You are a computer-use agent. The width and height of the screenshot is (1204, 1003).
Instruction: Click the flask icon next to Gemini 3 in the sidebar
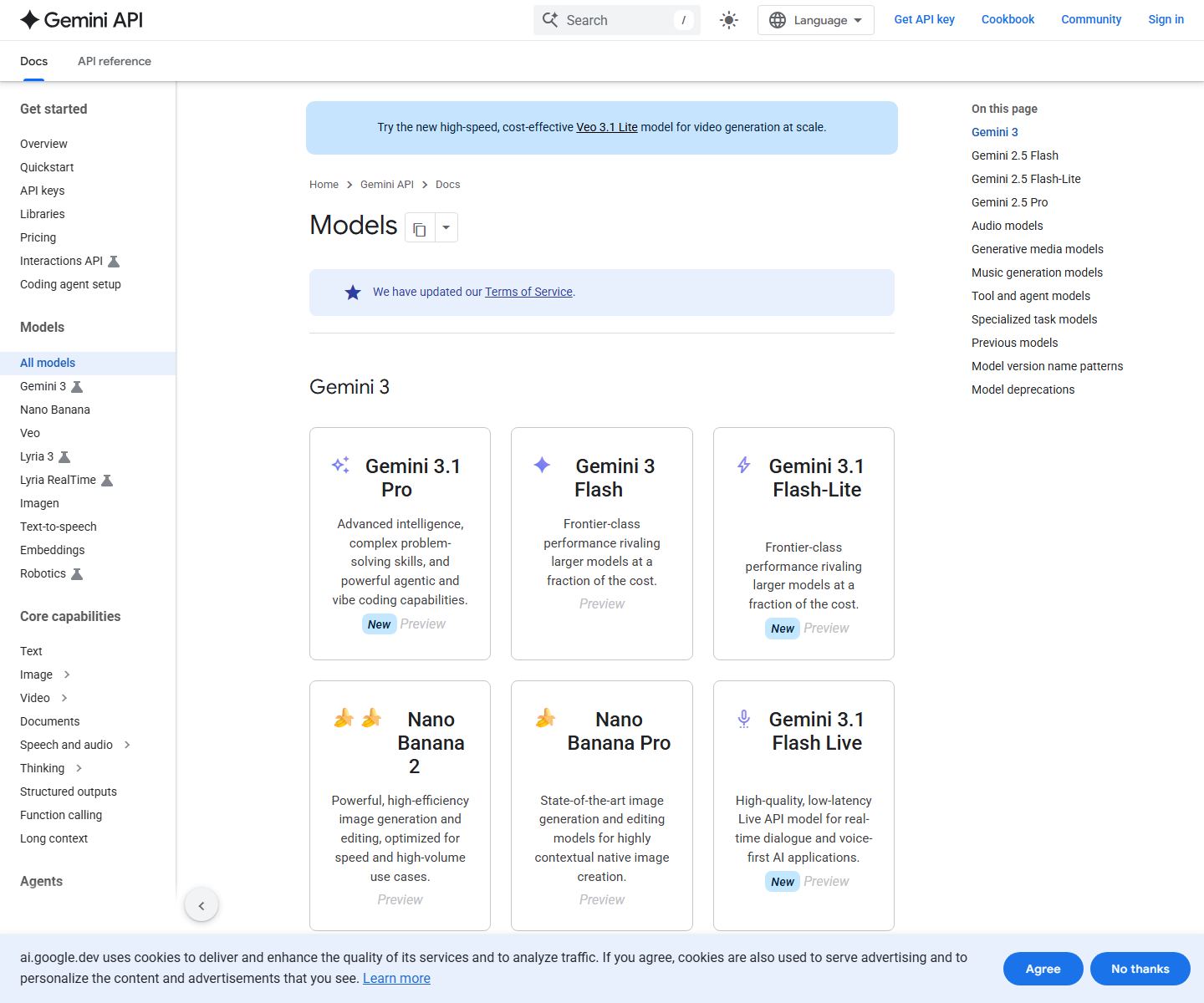click(x=77, y=387)
